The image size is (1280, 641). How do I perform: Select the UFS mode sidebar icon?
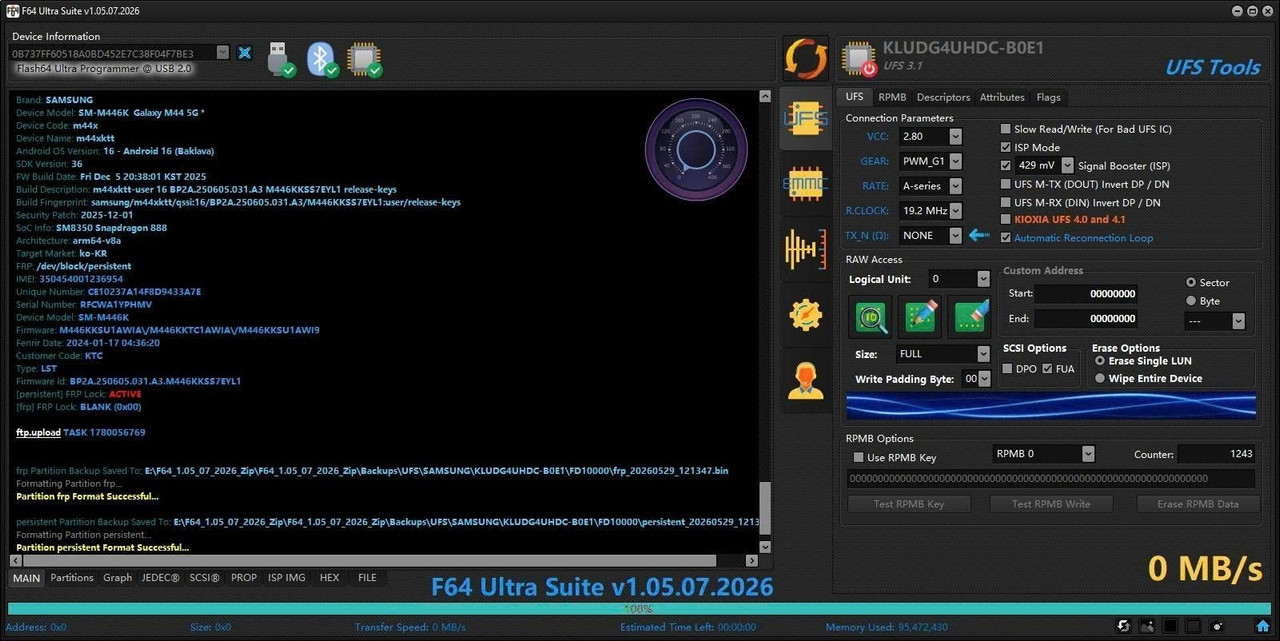tap(805, 119)
